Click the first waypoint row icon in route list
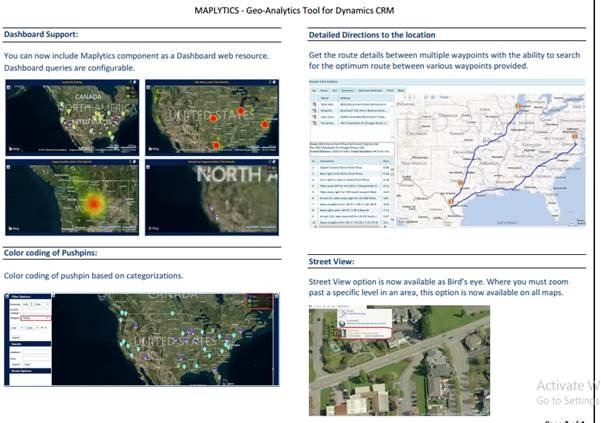The image size is (601, 423). point(316,103)
